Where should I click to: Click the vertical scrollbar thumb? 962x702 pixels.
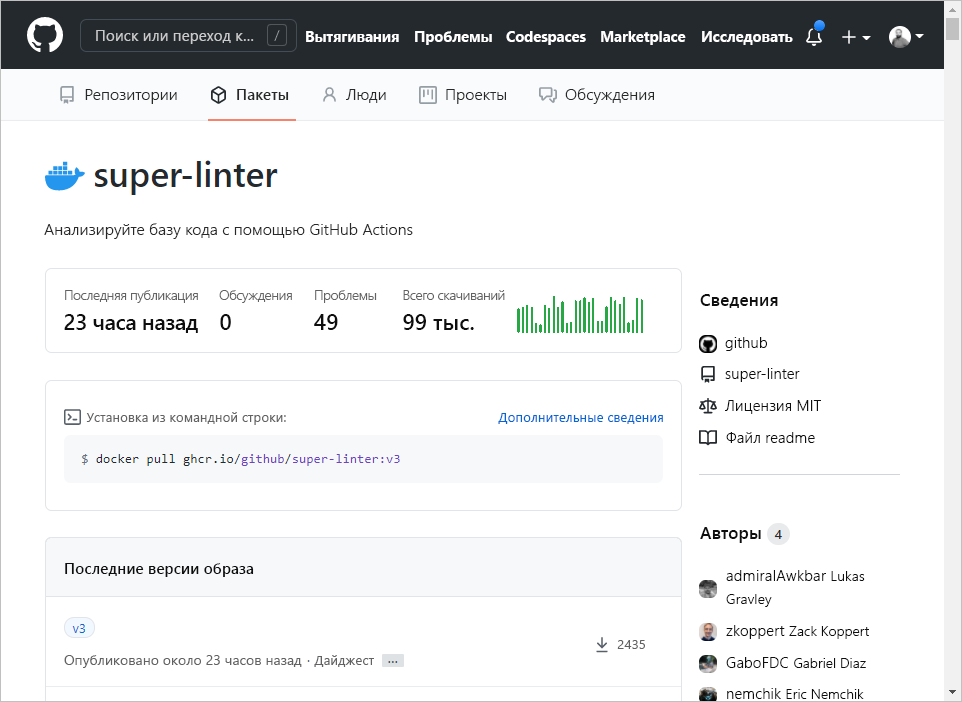point(952,29)
